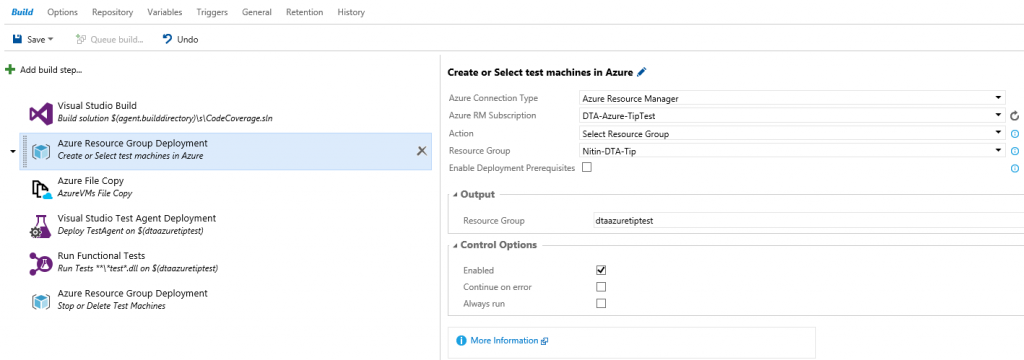Click the green plus Add build step icon
Screen dimensions: 1024x360
(x=10, y=69)
